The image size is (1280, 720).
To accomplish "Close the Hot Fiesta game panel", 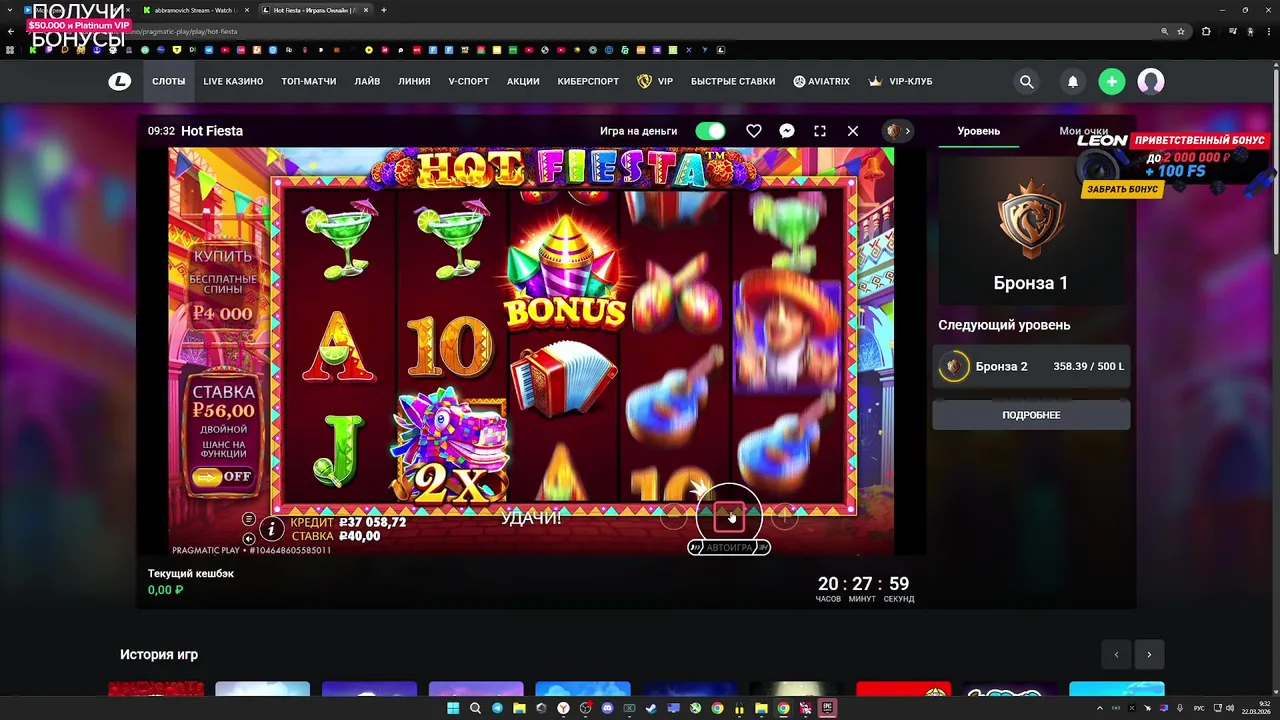I will click(x=853, y=131).
